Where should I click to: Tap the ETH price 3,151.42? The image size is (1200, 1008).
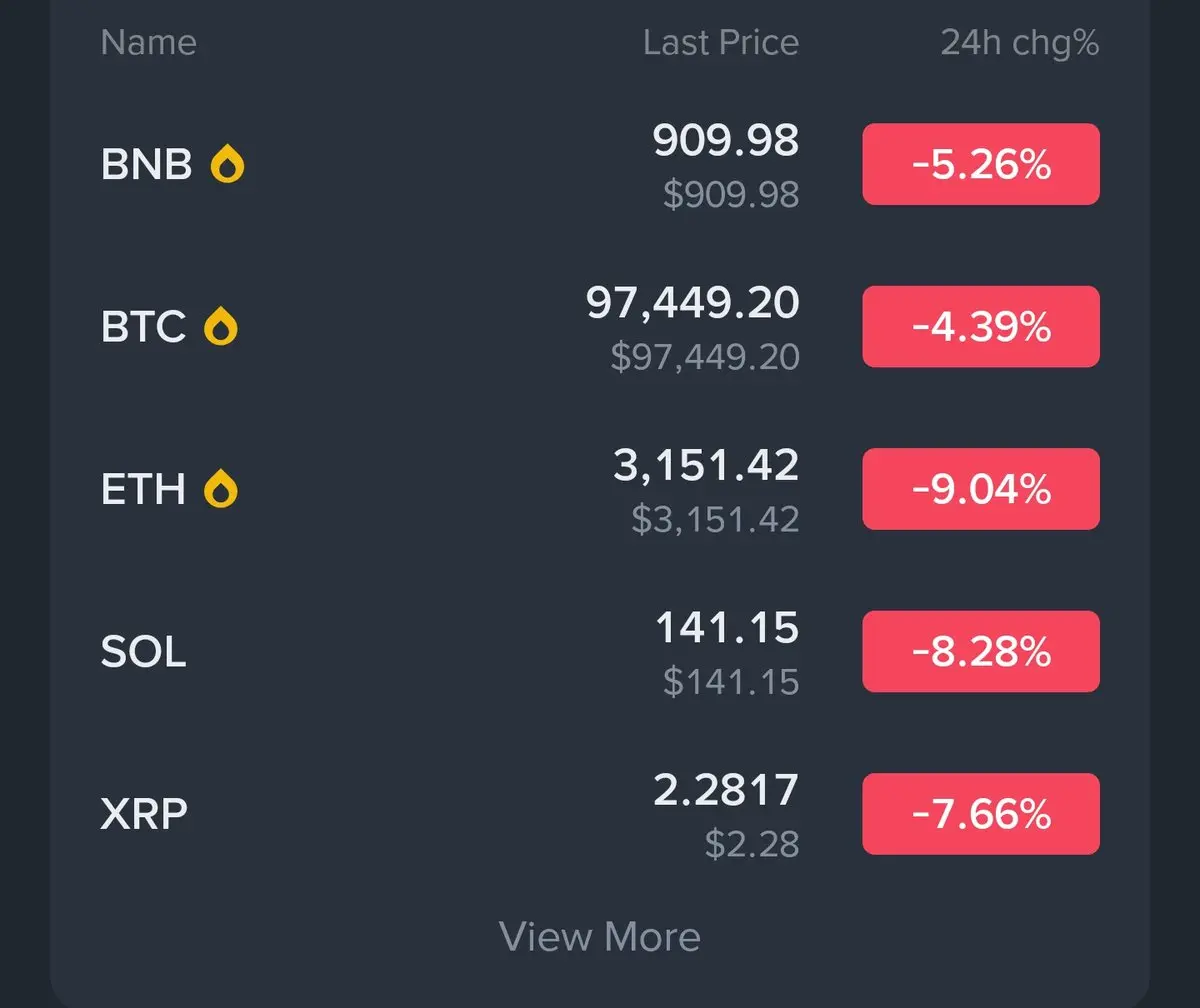(x=705, y=466)
